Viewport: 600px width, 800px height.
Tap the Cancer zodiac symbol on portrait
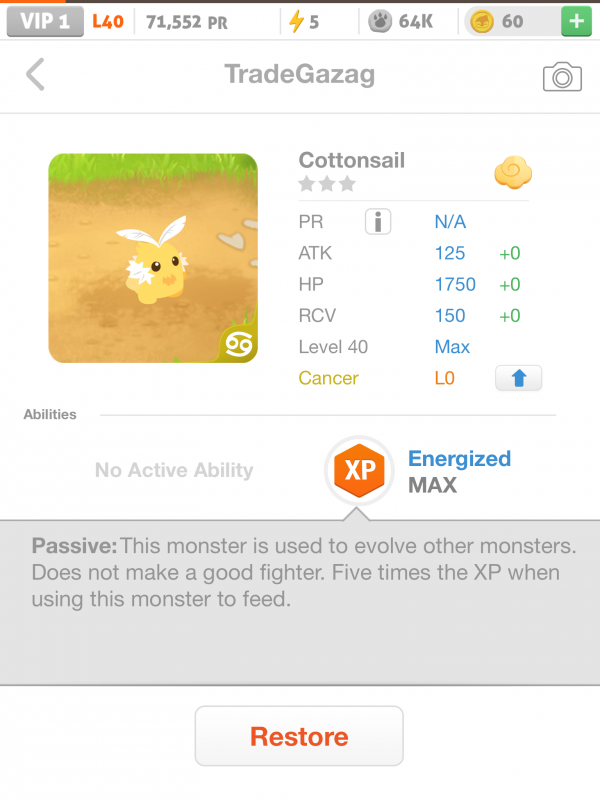[x=241, y=345]
